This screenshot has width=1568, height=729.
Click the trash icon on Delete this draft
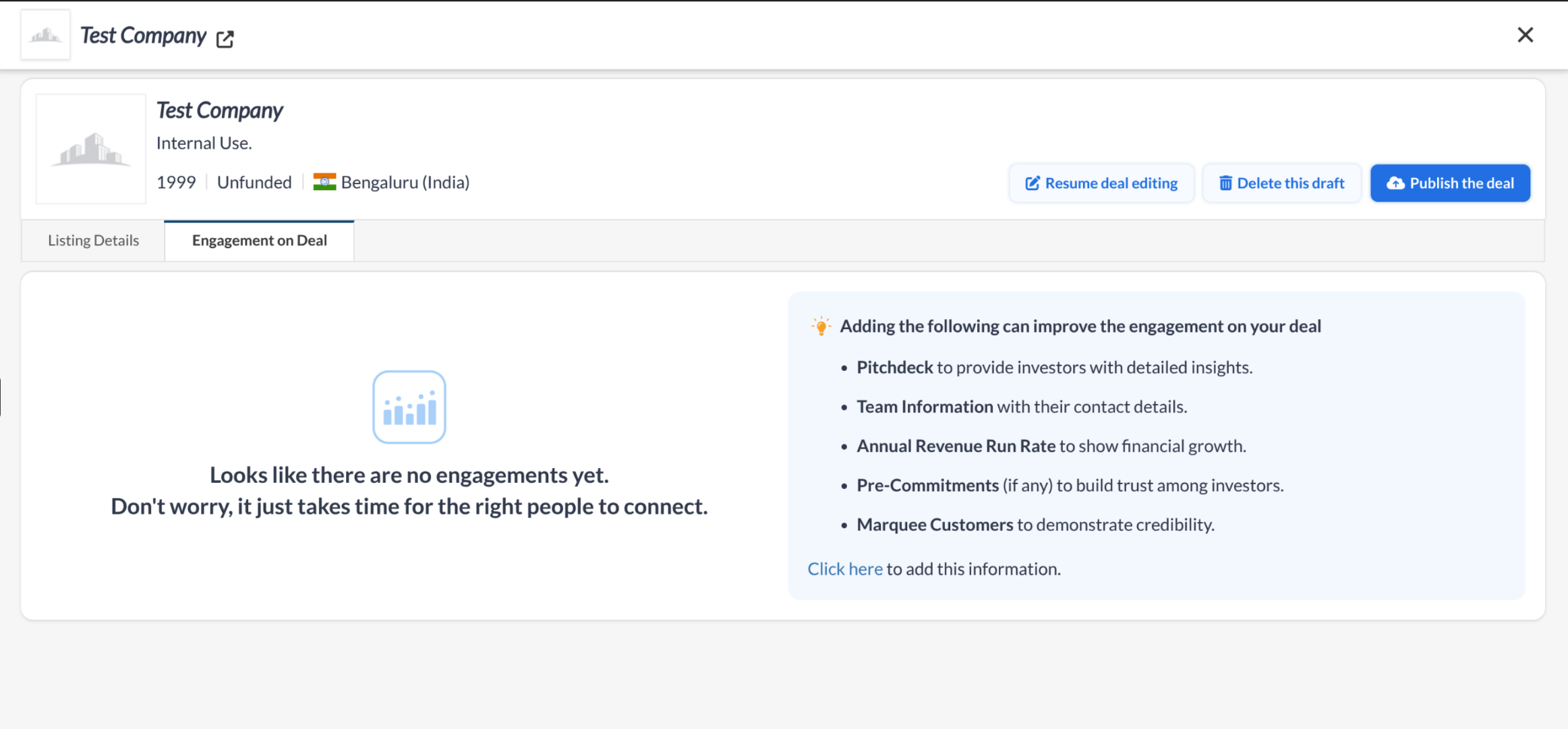[x=1225, y=183]
